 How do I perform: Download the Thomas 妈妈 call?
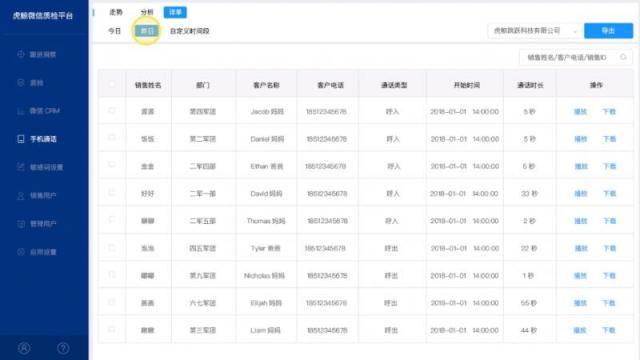pyautogui.click(x=609, y=221)
